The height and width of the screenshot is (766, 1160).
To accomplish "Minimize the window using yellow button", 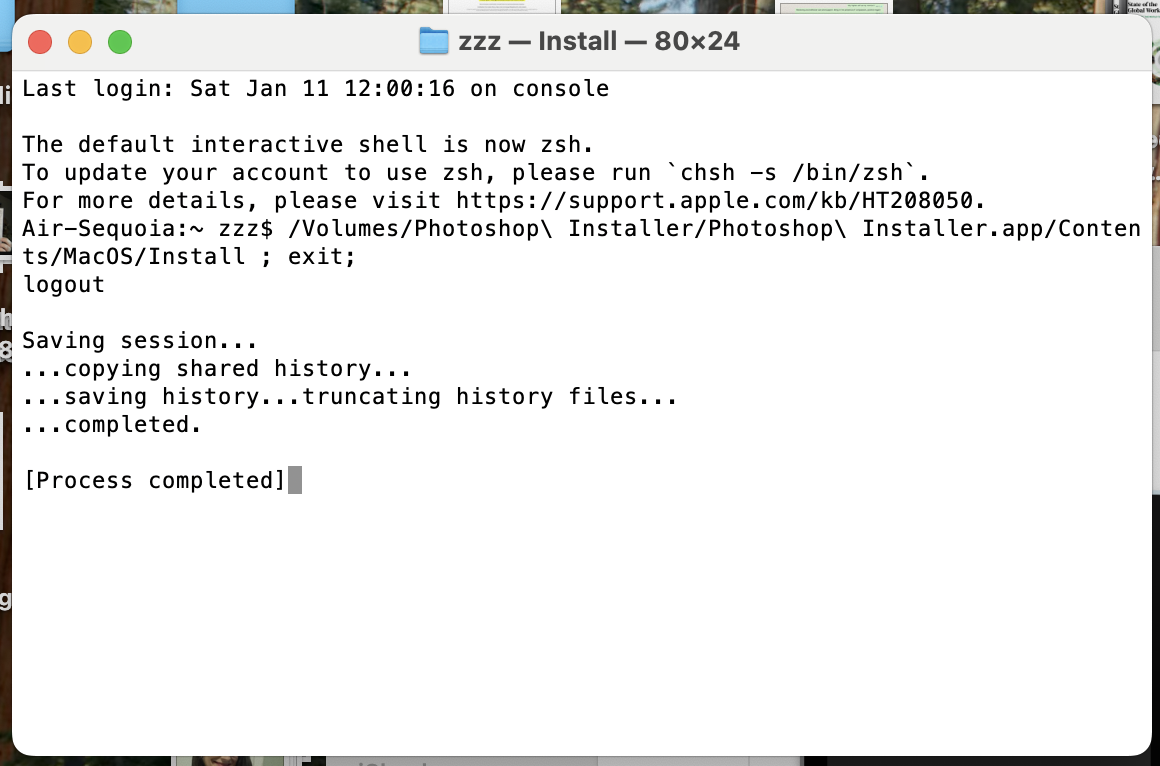I will (x=80, y=42).
